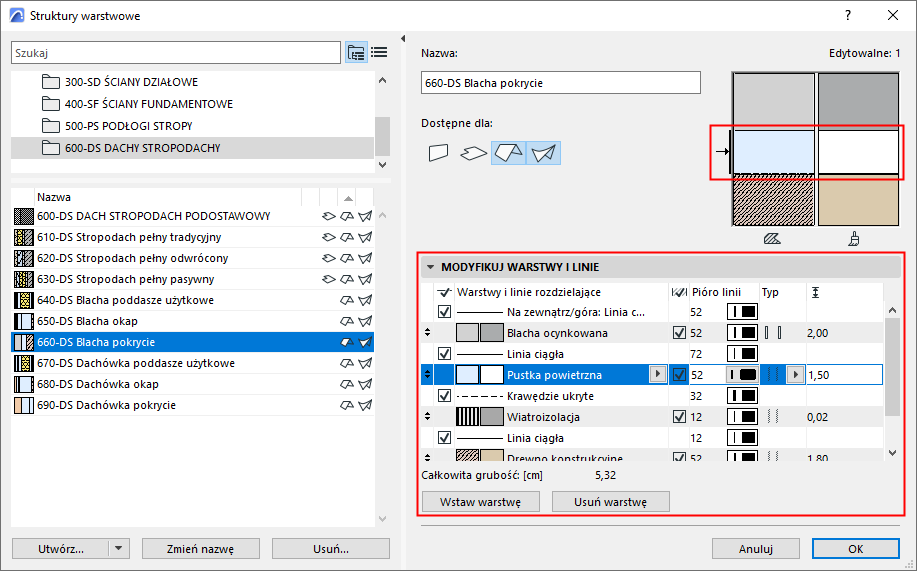Toggle Krawędzie ukryte line checkbox
917x571 pixels.
tap(444, 396)
